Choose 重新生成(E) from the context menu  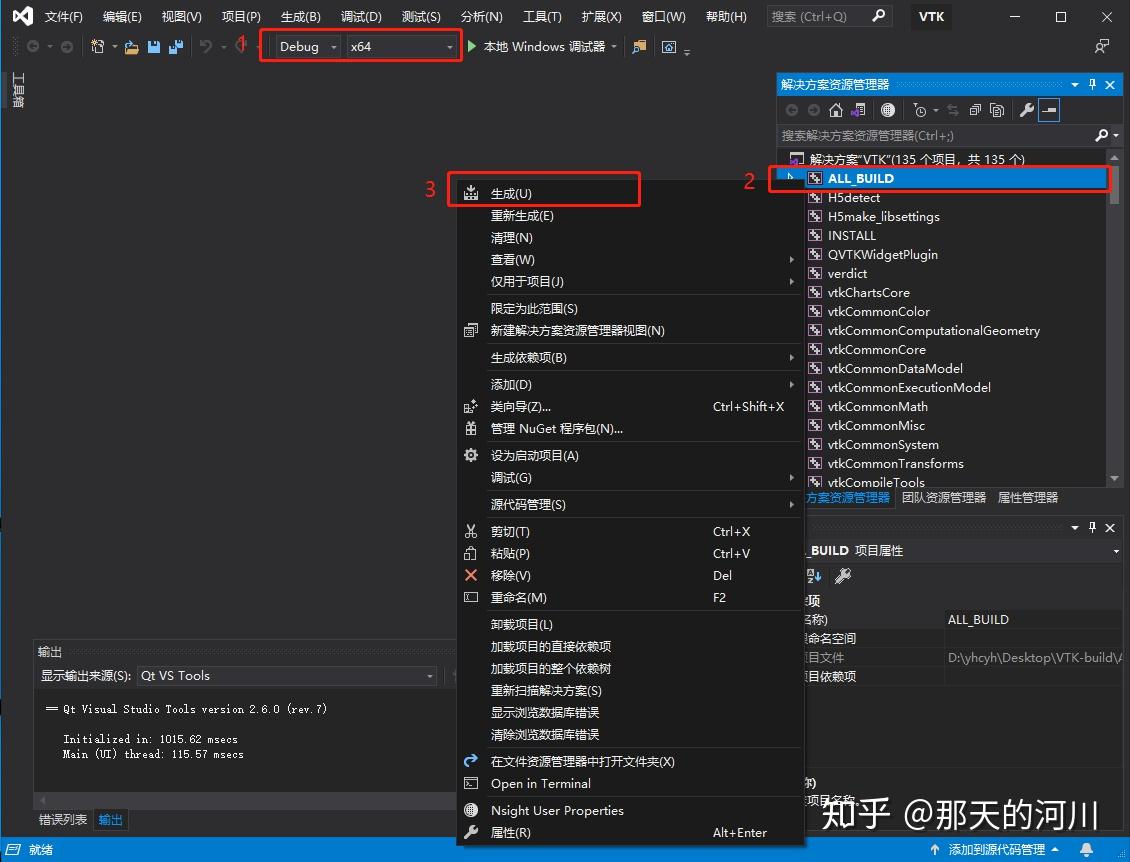[520, 215]
